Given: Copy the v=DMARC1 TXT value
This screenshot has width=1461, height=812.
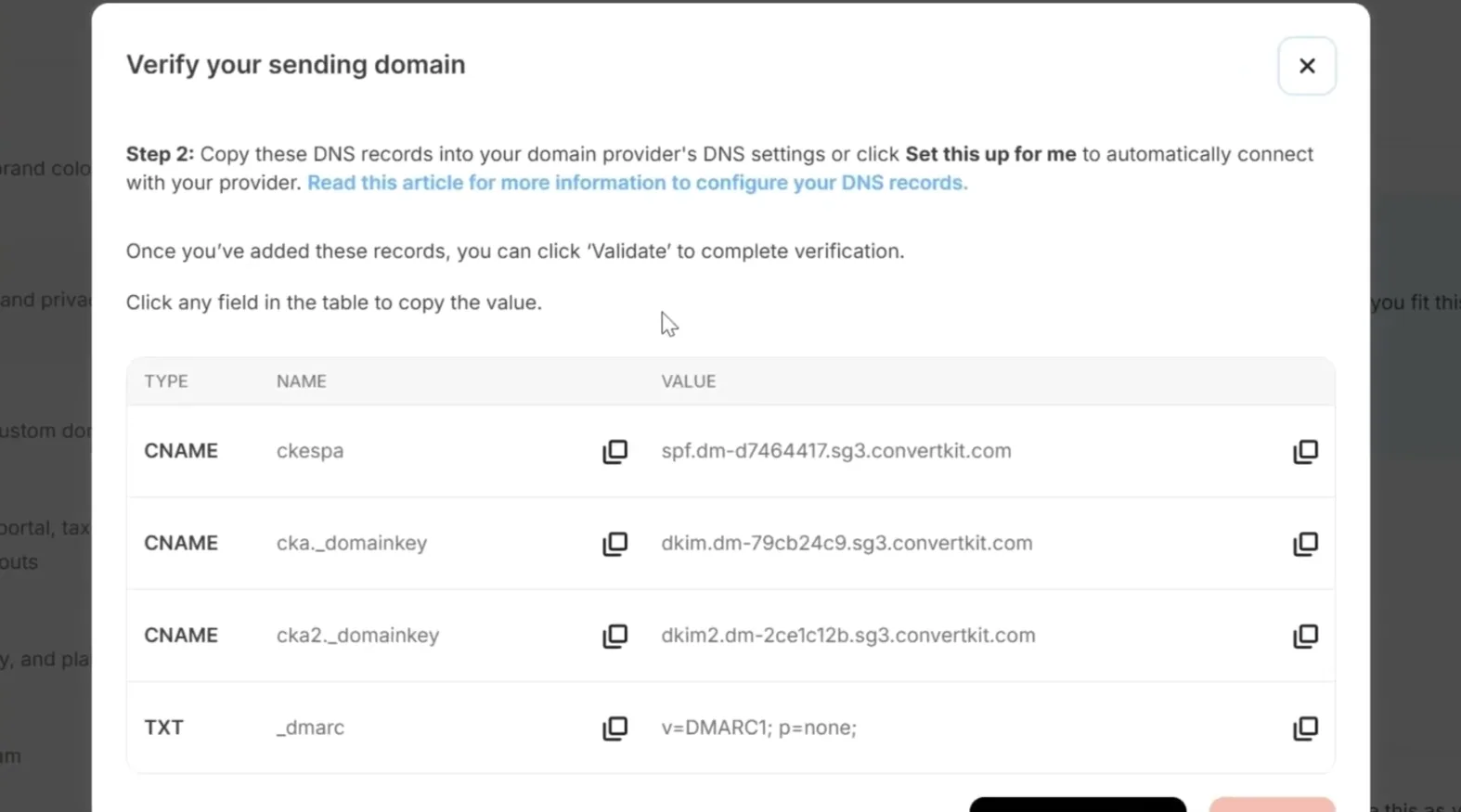Looking at the screenshot, I should pyautogui.click(x=1305, y=728).
